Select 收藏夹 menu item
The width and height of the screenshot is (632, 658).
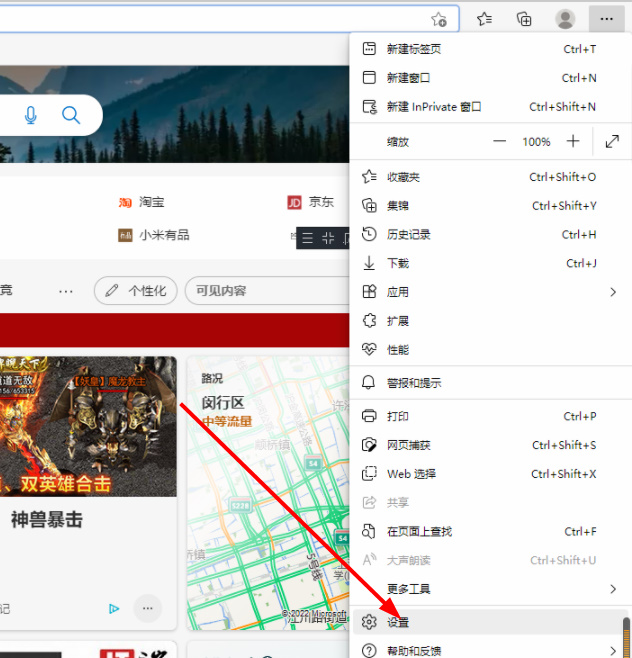coord(490,177)
